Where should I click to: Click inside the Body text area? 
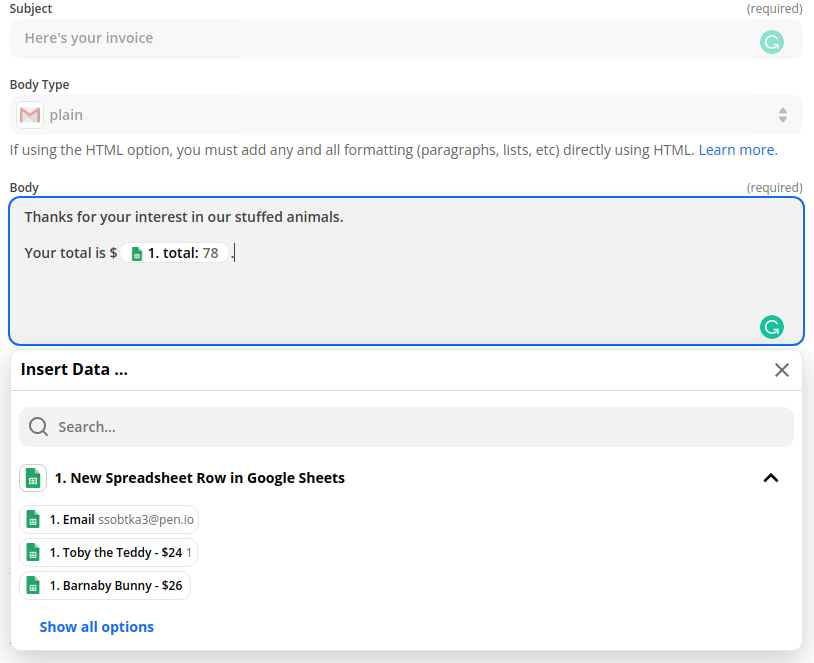point(400,295)
